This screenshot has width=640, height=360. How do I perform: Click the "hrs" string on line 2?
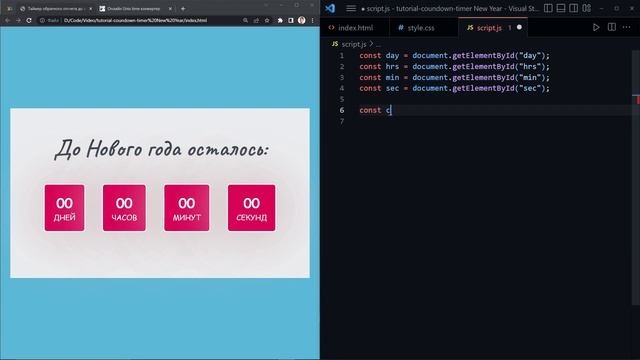(529, 67)
